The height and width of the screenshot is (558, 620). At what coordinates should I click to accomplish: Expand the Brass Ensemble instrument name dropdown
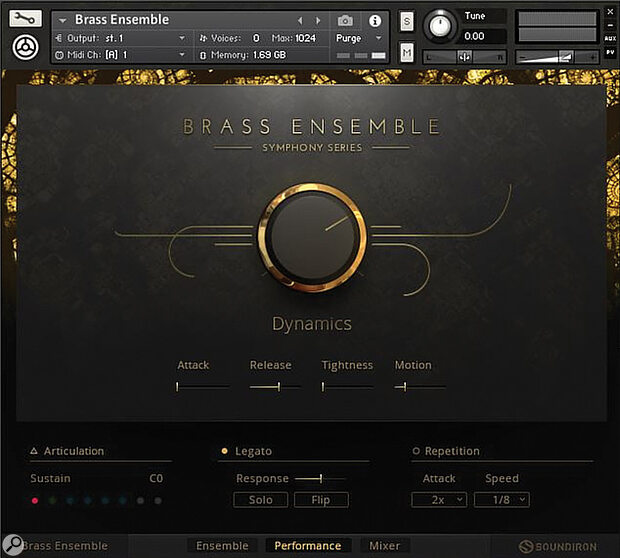pos(62,20)
